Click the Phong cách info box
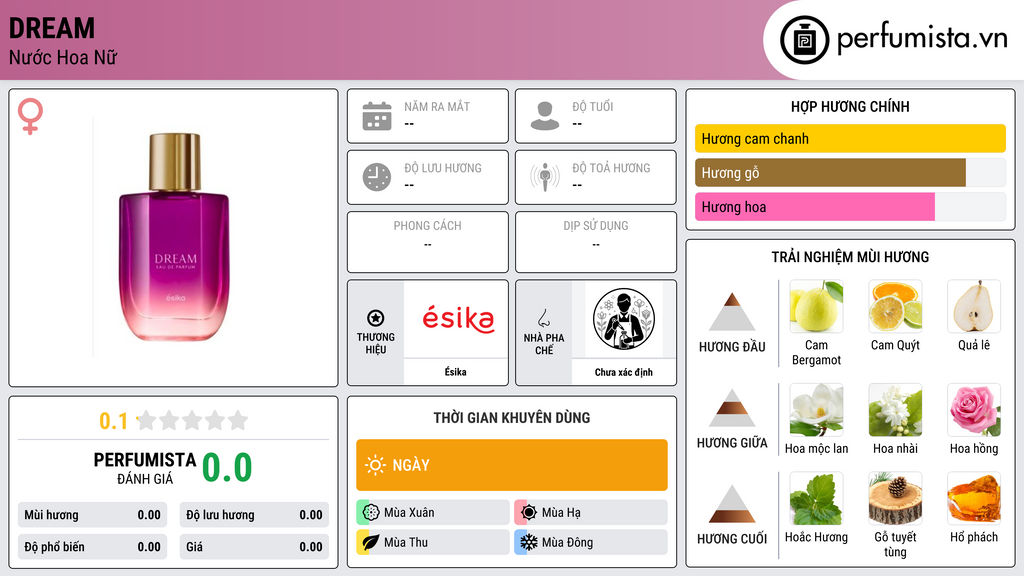This screenshot has width=1024, height=576. pos(428,242)
